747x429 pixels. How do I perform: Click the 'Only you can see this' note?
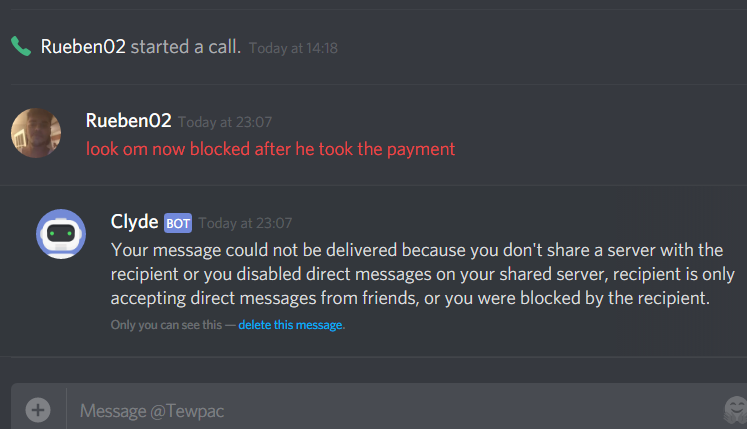click(166, 325)
